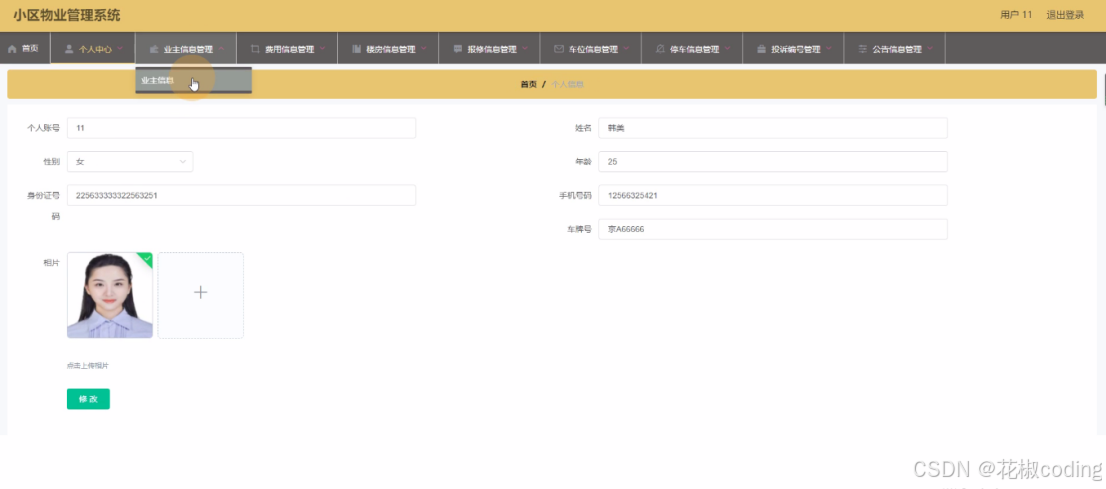Click the building icon beside 楼房信息管理
The height and width of the screenshot is (489, 1106).
357,49
